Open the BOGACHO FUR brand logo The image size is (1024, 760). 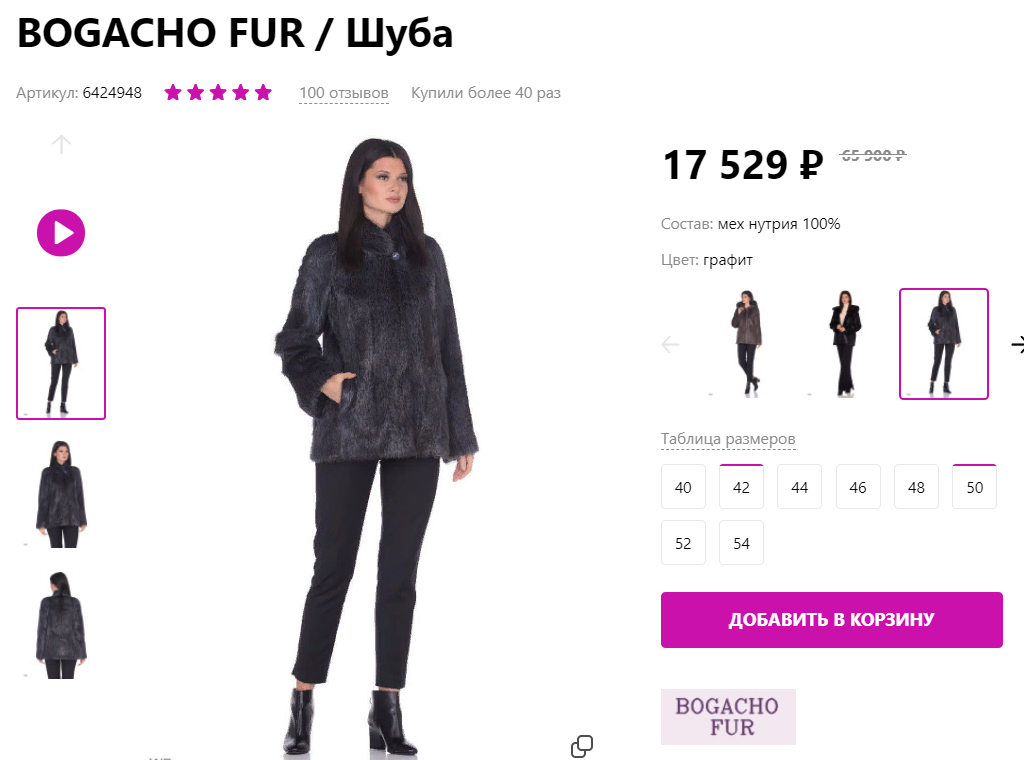pyautogui.click(x=728, y=717)
